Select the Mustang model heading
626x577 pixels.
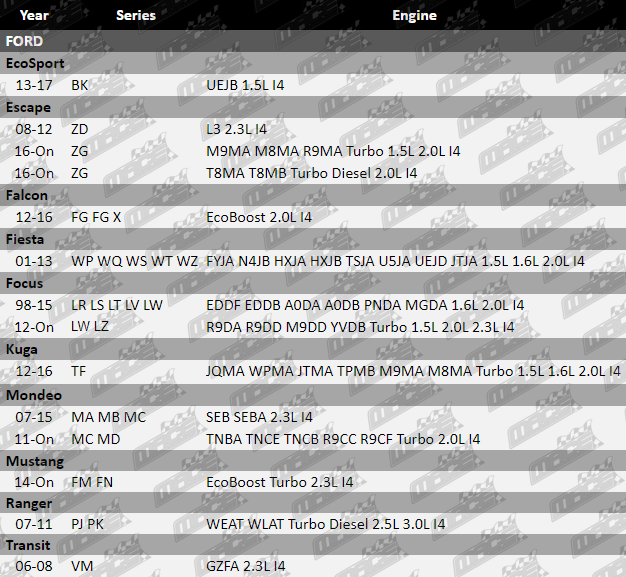pyautogui.click(x=35, y=461)
